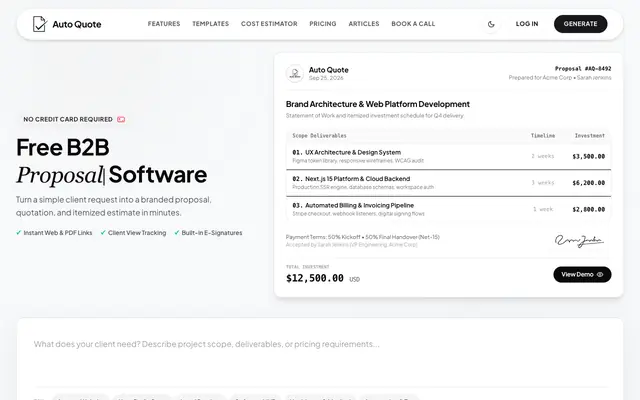Image resolution: width=640 pixels, height=400 pixels.
Task: Click the round Auto Quote avatar in proposal card
Action: tap(295, 73)
